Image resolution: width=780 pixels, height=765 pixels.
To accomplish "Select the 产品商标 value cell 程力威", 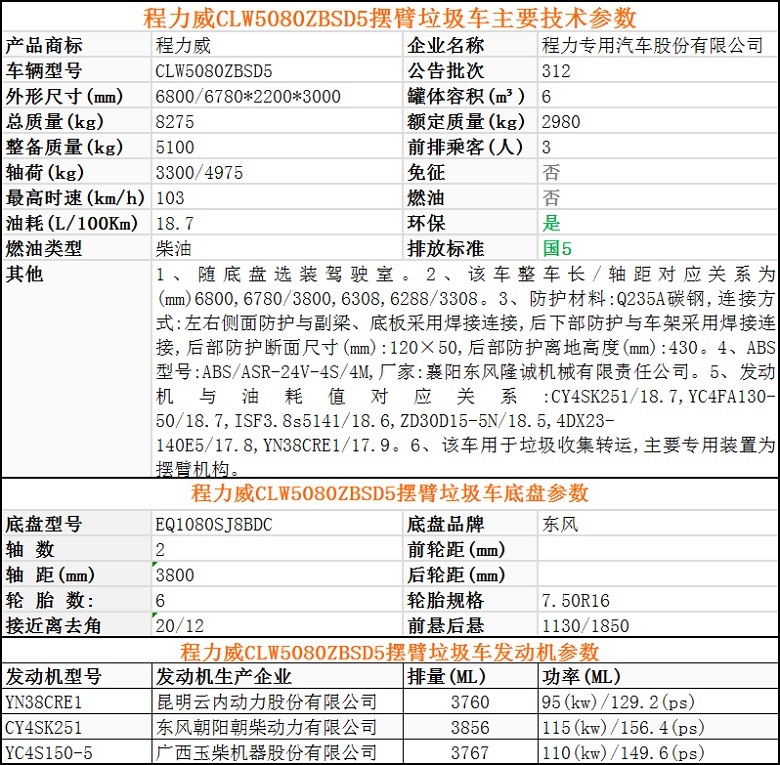I will [x=184, y=45].
